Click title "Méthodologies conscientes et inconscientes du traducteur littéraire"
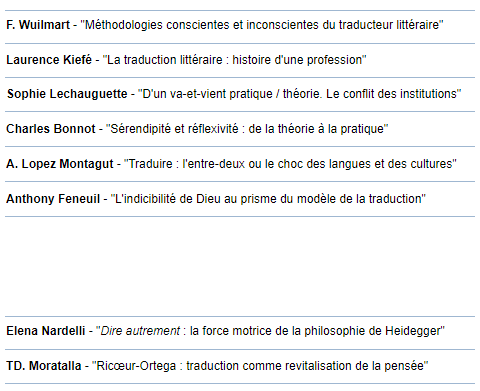This screenshot has height=391, width=480. click(262, 25)
